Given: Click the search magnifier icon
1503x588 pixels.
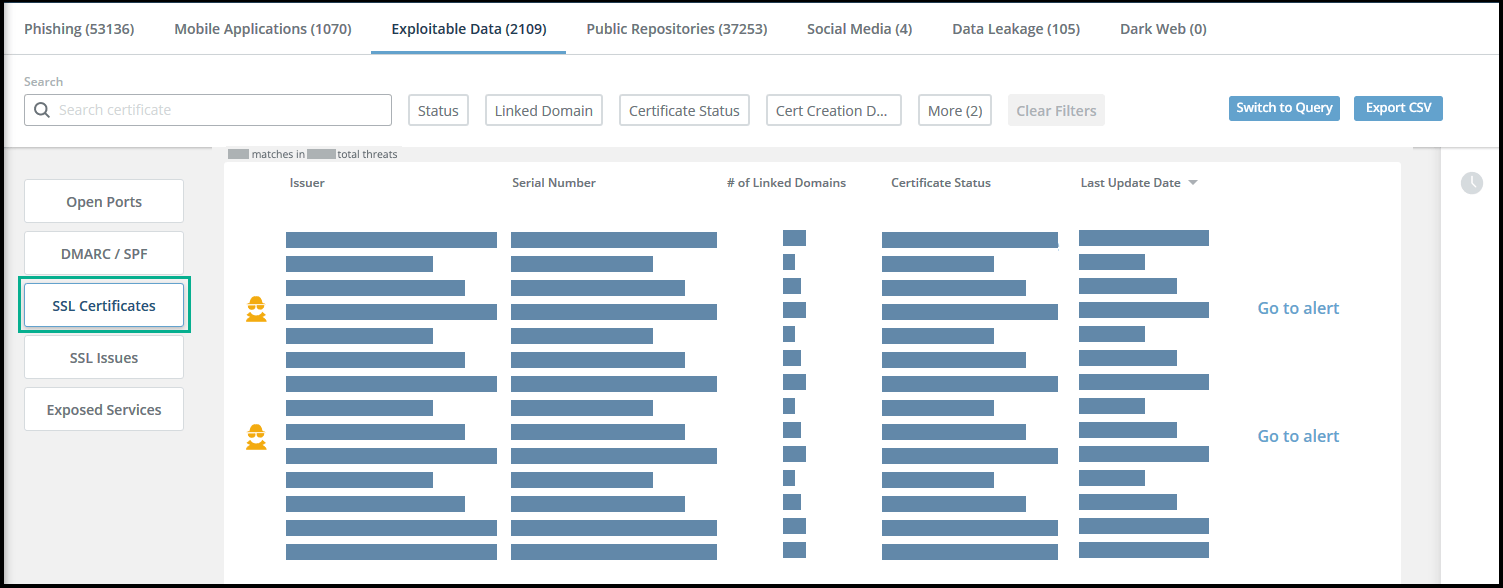Looking at the screenshot, I should click(42, 110).
